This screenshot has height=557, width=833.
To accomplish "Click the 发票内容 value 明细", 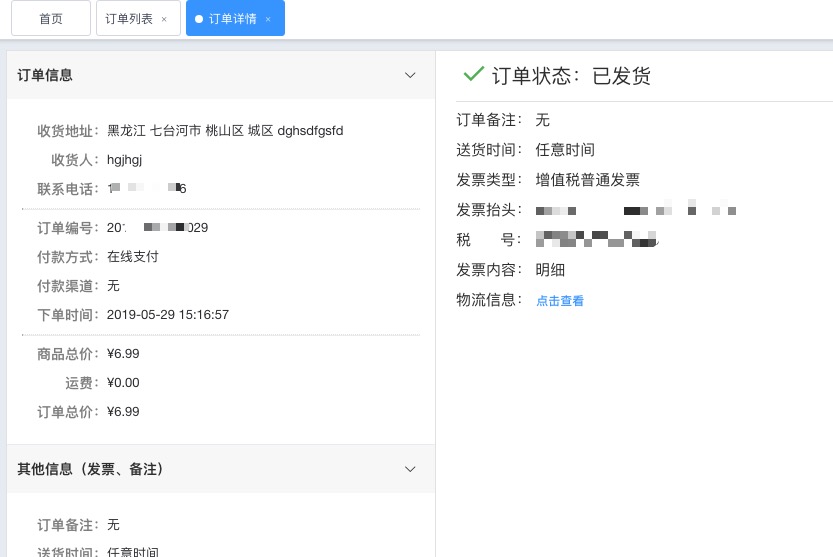I will (550, 270).
